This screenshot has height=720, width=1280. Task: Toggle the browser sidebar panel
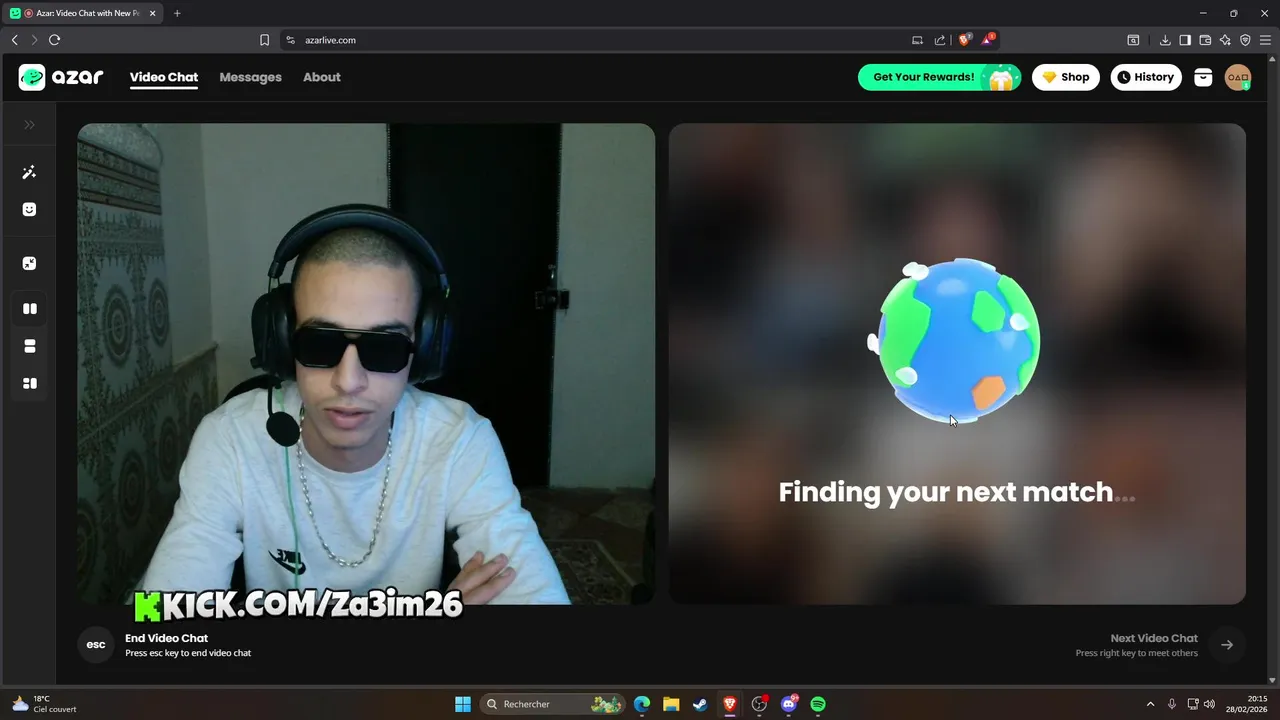[x=1185, y=40]
